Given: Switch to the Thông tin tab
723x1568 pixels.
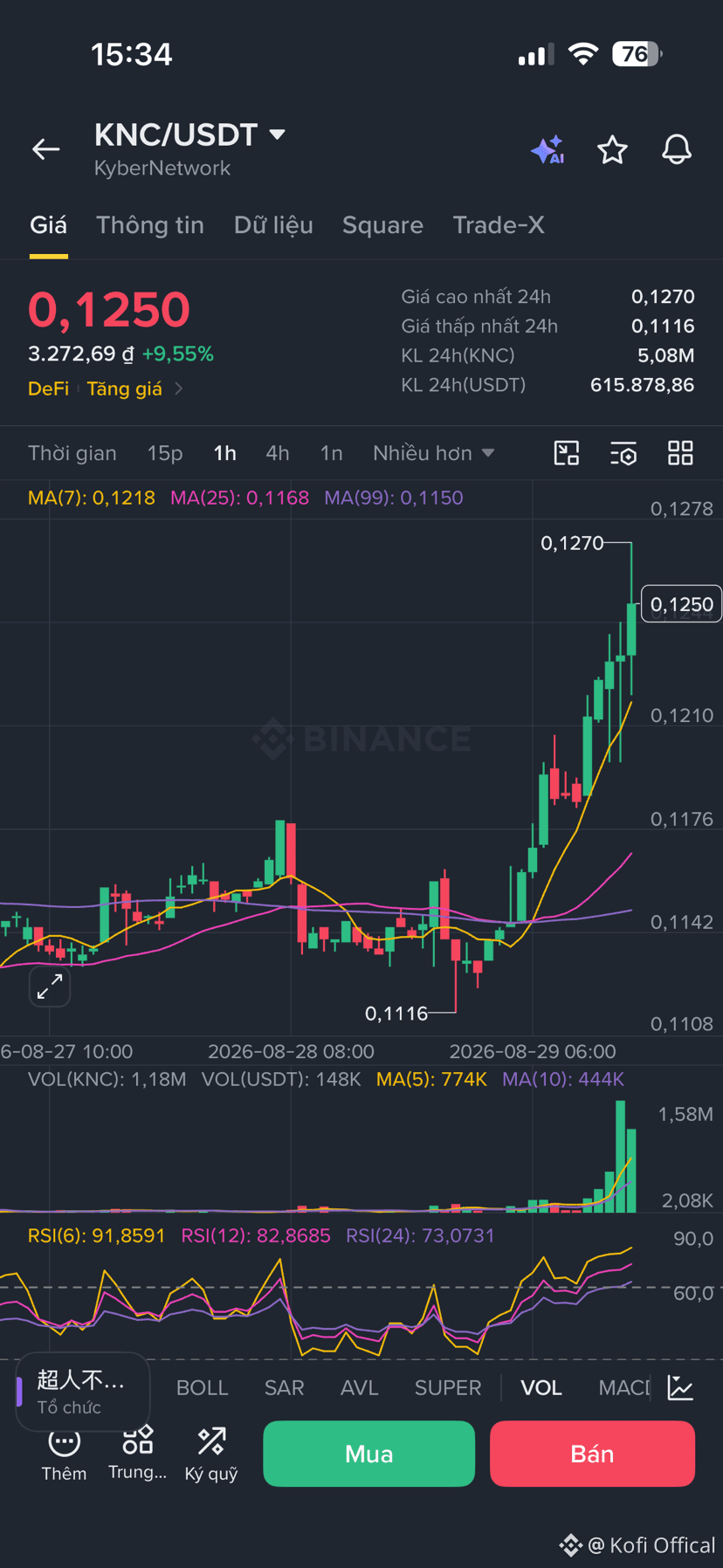Looking at the screenshot, I should click(x=150, y=225).
